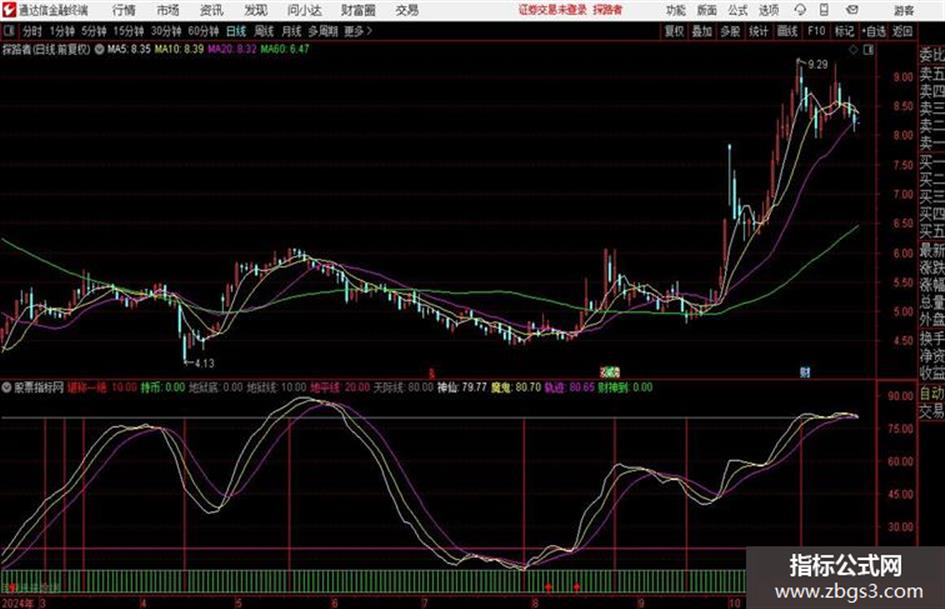Click the 多股 multi-stock button
945x609 pixels.
pyautogui.click(x=730, y=31)
